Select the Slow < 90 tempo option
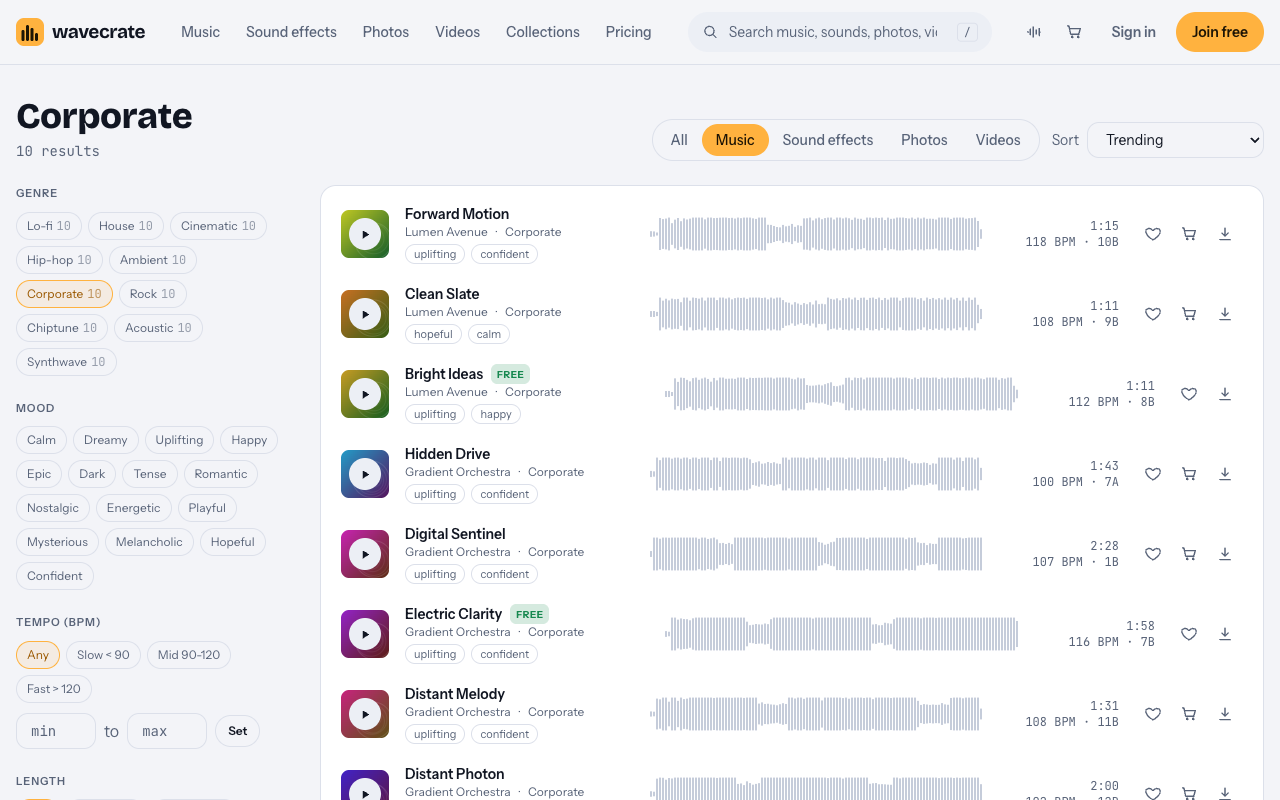Viewport: 1280px width, 800px height. tap(103, 655)
